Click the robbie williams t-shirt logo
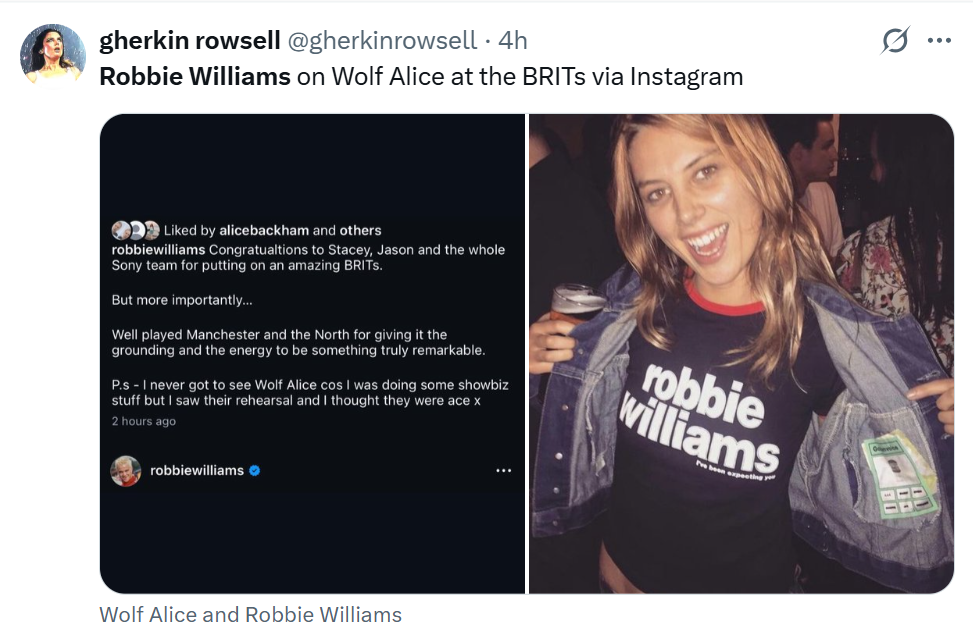 [700, 422]
